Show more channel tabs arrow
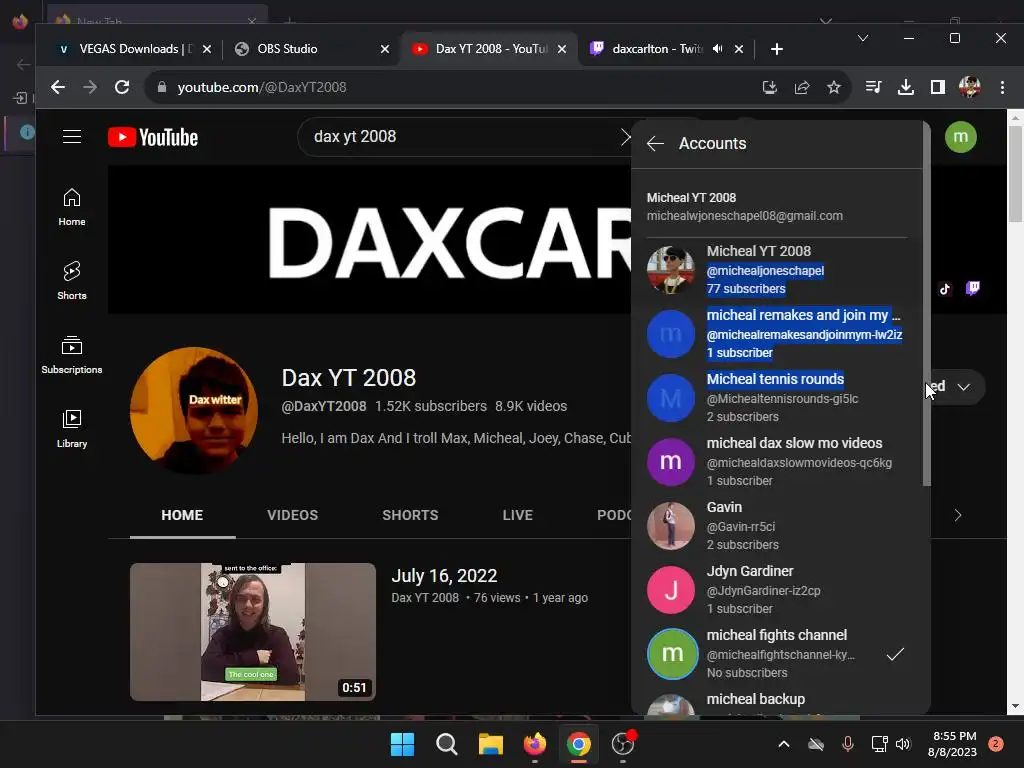Viewport: 1024px width, 768px height. tap(957, 515)
